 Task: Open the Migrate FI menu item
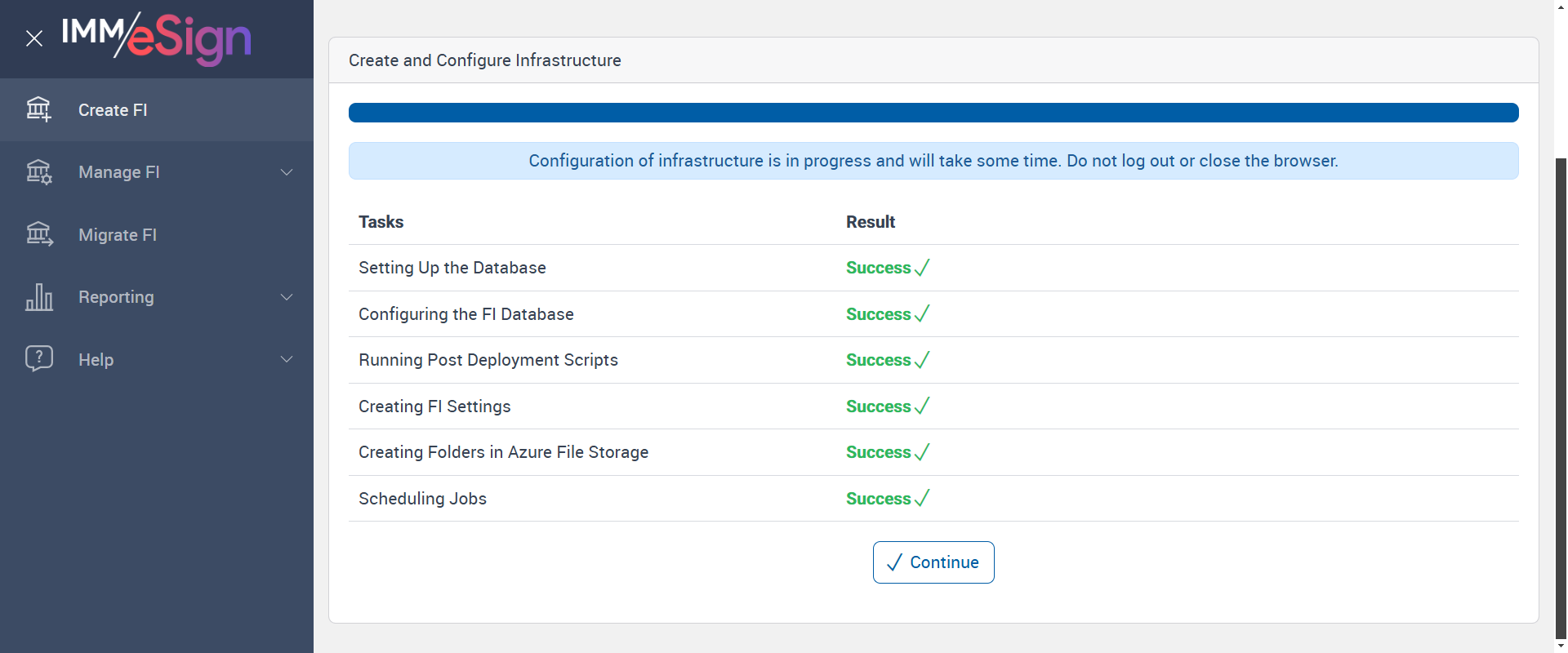118,235
